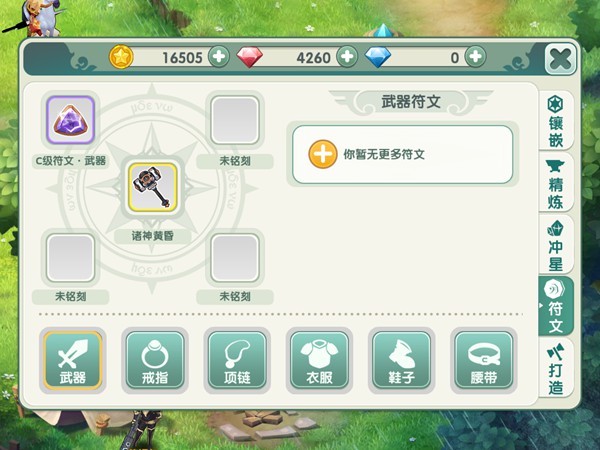Click the purple C级符文 rune gem
Screen dimensions: 600x450
[70, 120]
